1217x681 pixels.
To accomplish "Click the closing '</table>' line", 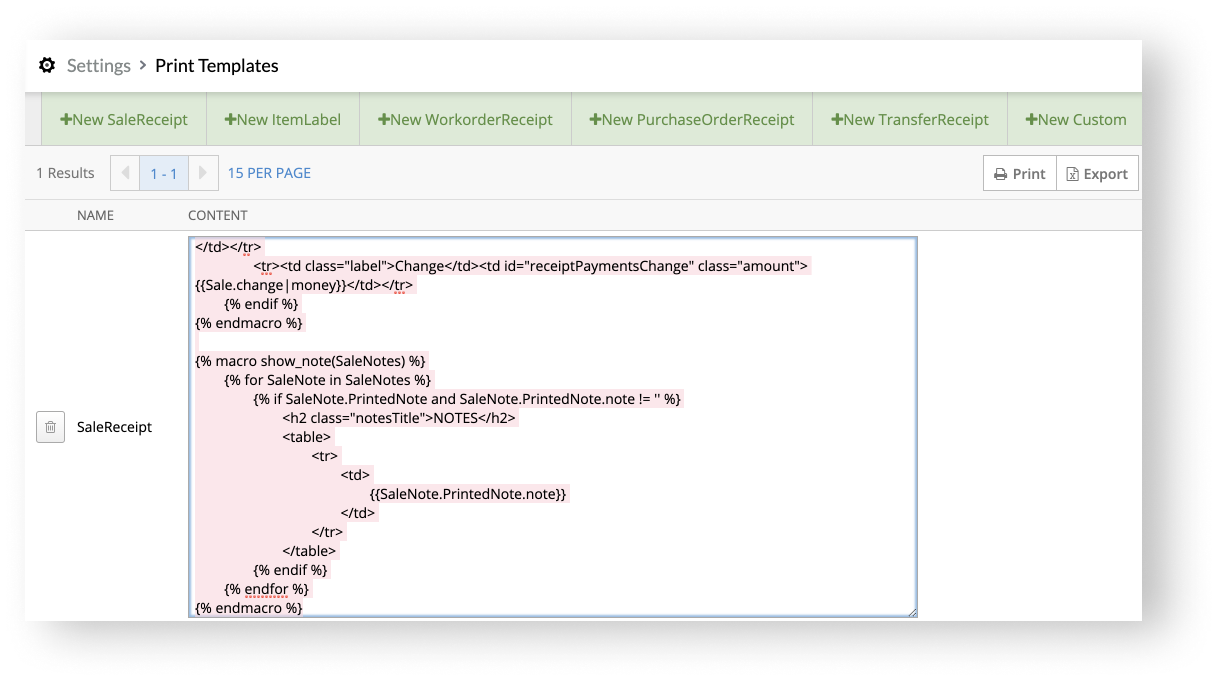I will point(310,551).
